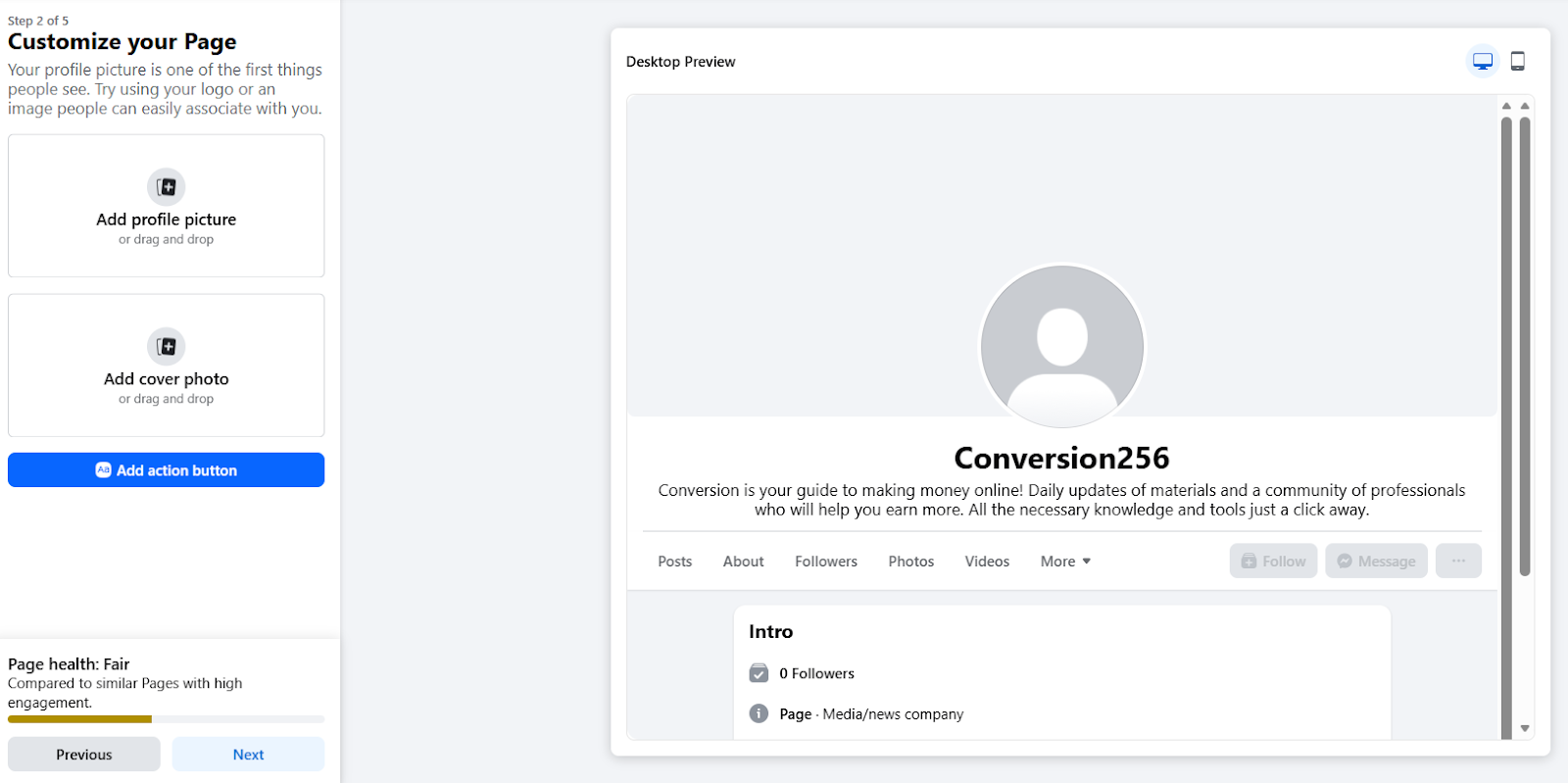Click the '0 Followers' text in Intro

(x=817, y=673)
